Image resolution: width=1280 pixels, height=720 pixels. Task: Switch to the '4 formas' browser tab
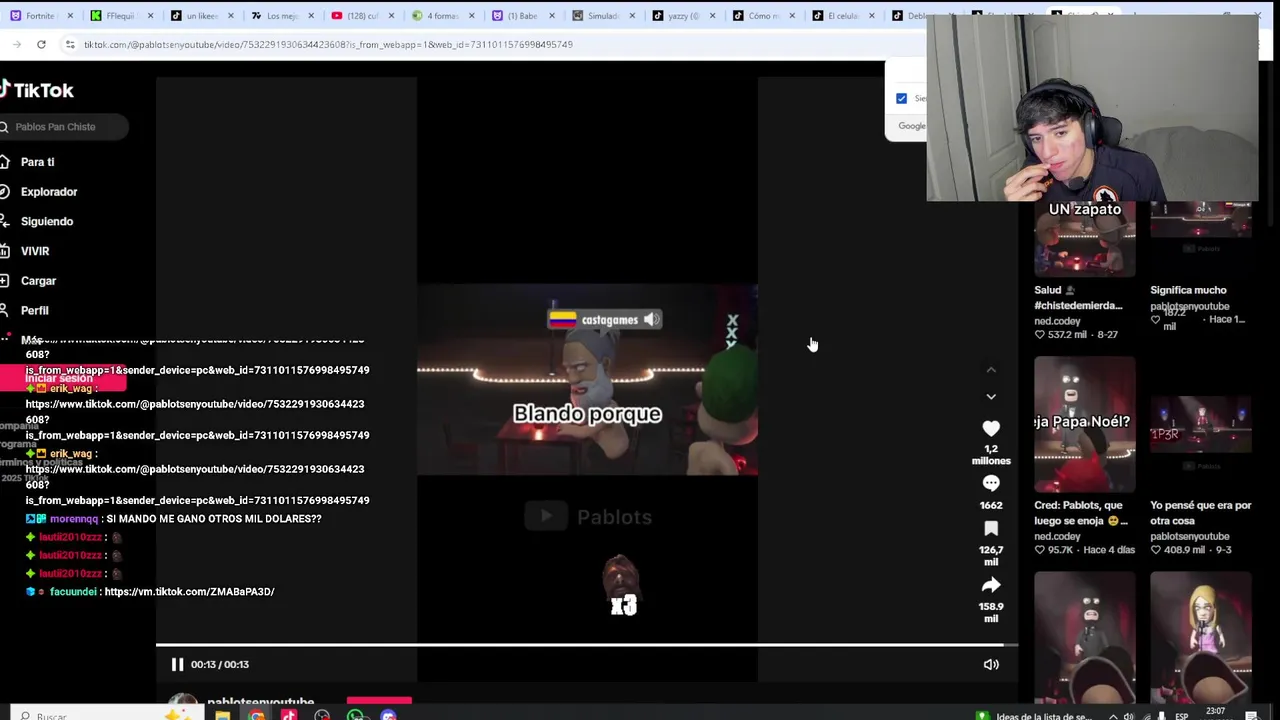point(441,16)
